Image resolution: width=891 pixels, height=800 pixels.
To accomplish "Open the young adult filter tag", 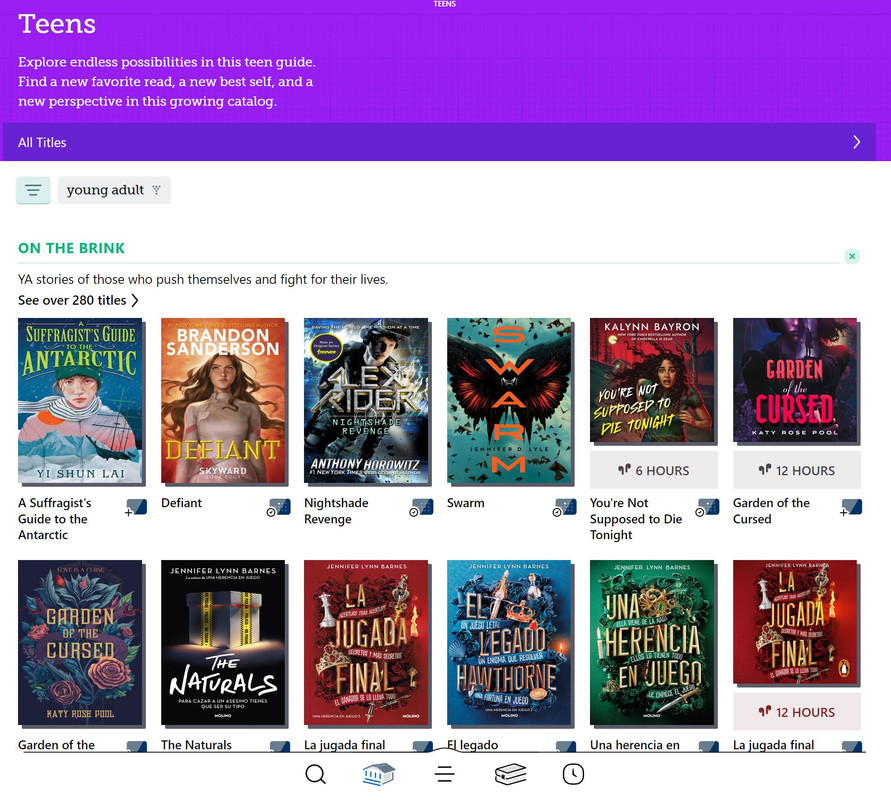I will click(x=114, y=190).
